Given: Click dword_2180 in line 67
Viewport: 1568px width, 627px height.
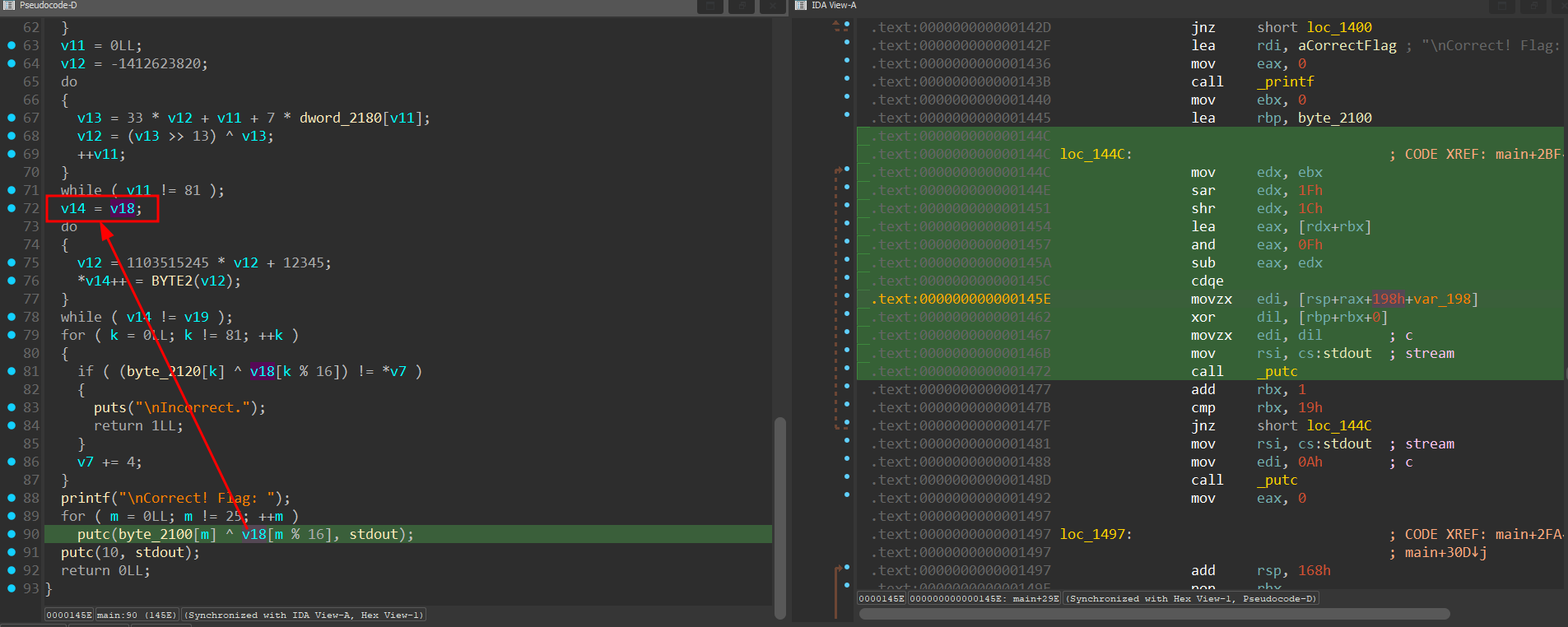Looking at the screenshot, I should (x=340, y=118).
